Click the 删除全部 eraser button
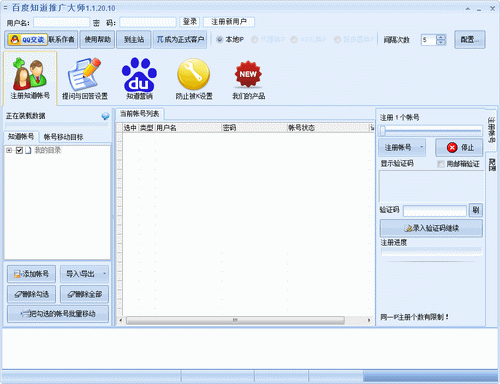Screen dimensions: 500x384 pos(84,294)
